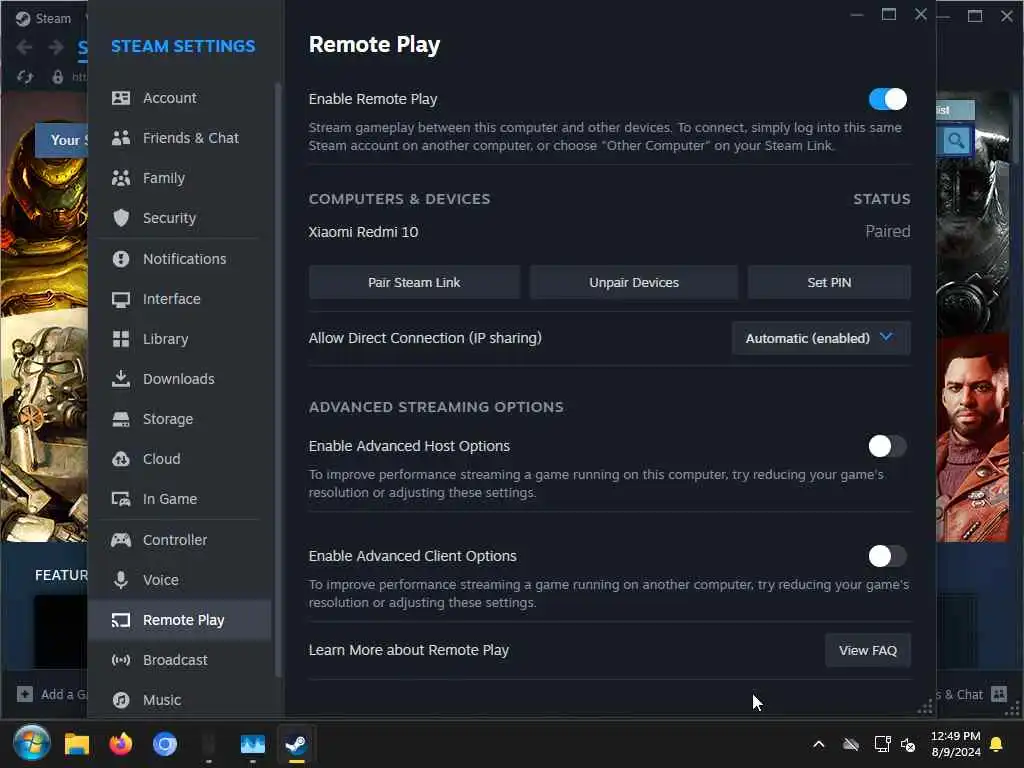The image size is (1024, 768).
Task: Click the forward arrow in Steam window
Action: [x=56, y=47]
